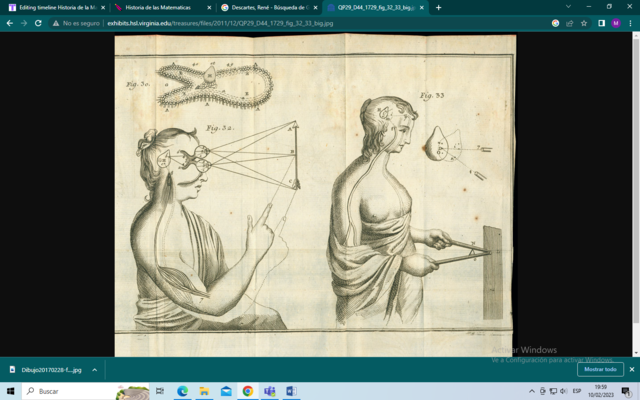The height and width of the screenshot is (400, 640).
Task: Expand the download item options chevron
Action: [94, 370]
